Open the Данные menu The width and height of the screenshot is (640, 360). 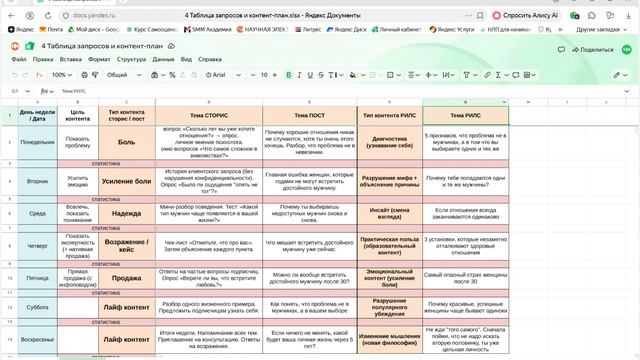(163, 60)
